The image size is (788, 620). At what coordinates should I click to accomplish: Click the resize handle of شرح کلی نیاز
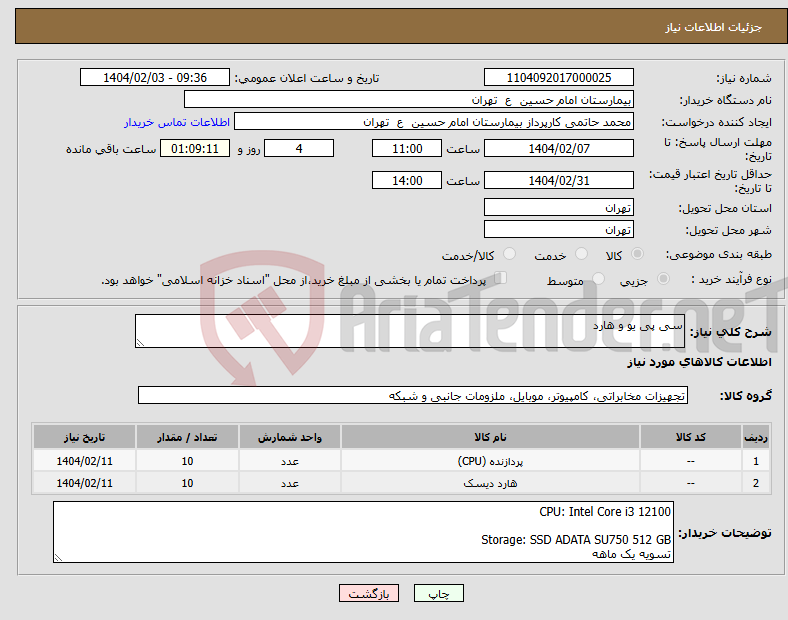click(140, 342)
